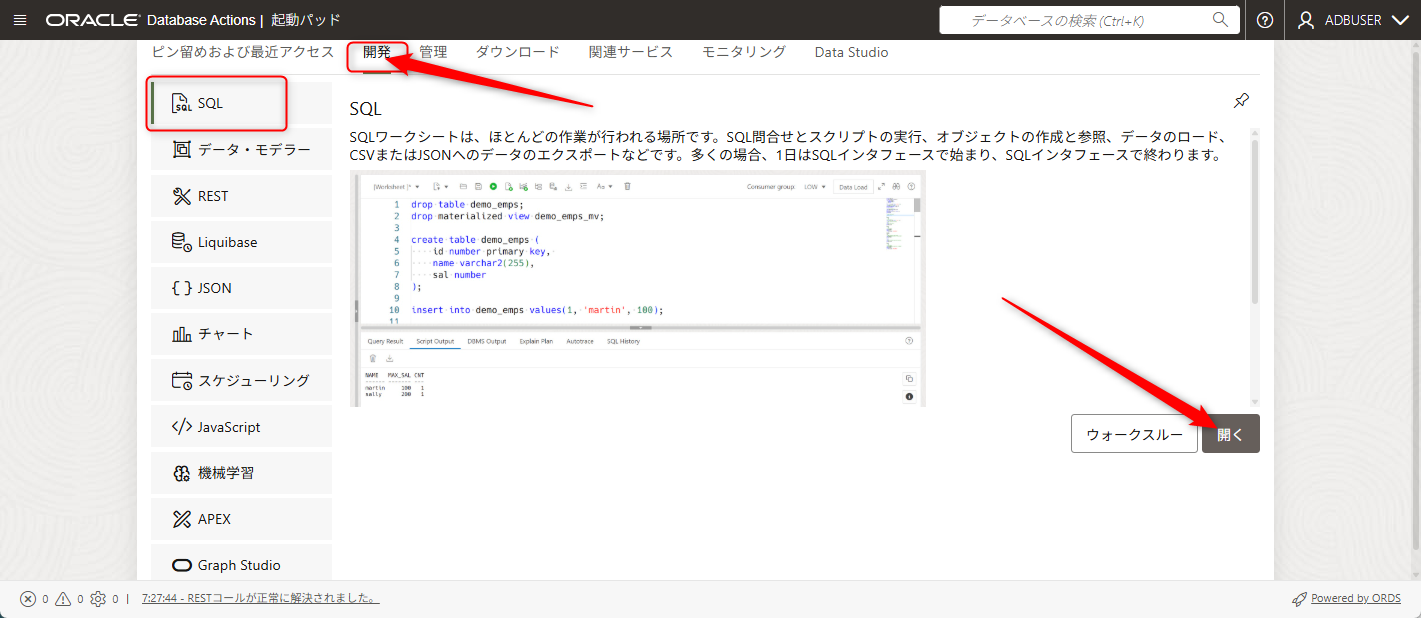Click the ADBUSER user avatar icon

[x=1306, y=20]
